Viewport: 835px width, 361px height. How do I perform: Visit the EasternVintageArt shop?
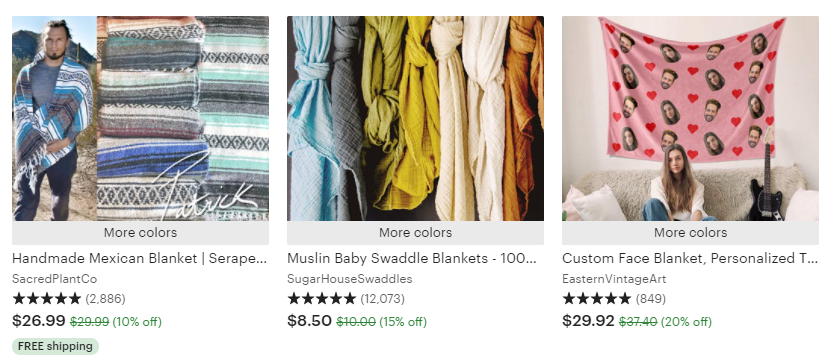click(614, 279)
